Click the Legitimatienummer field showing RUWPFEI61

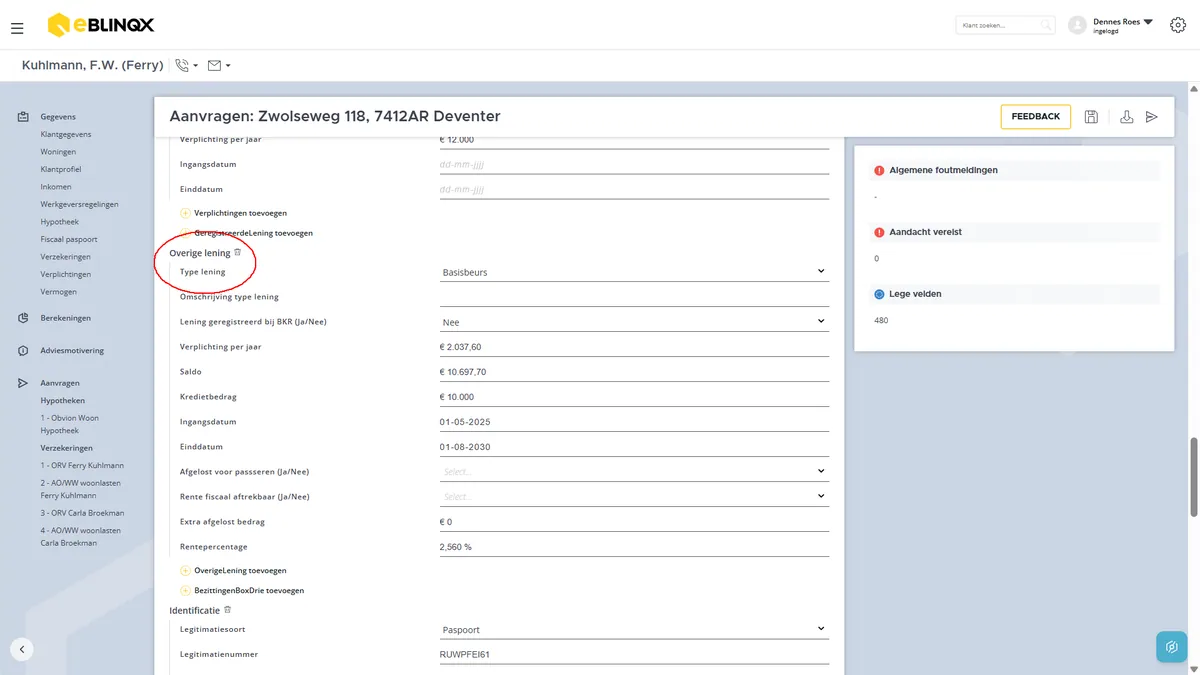[634, 655]
